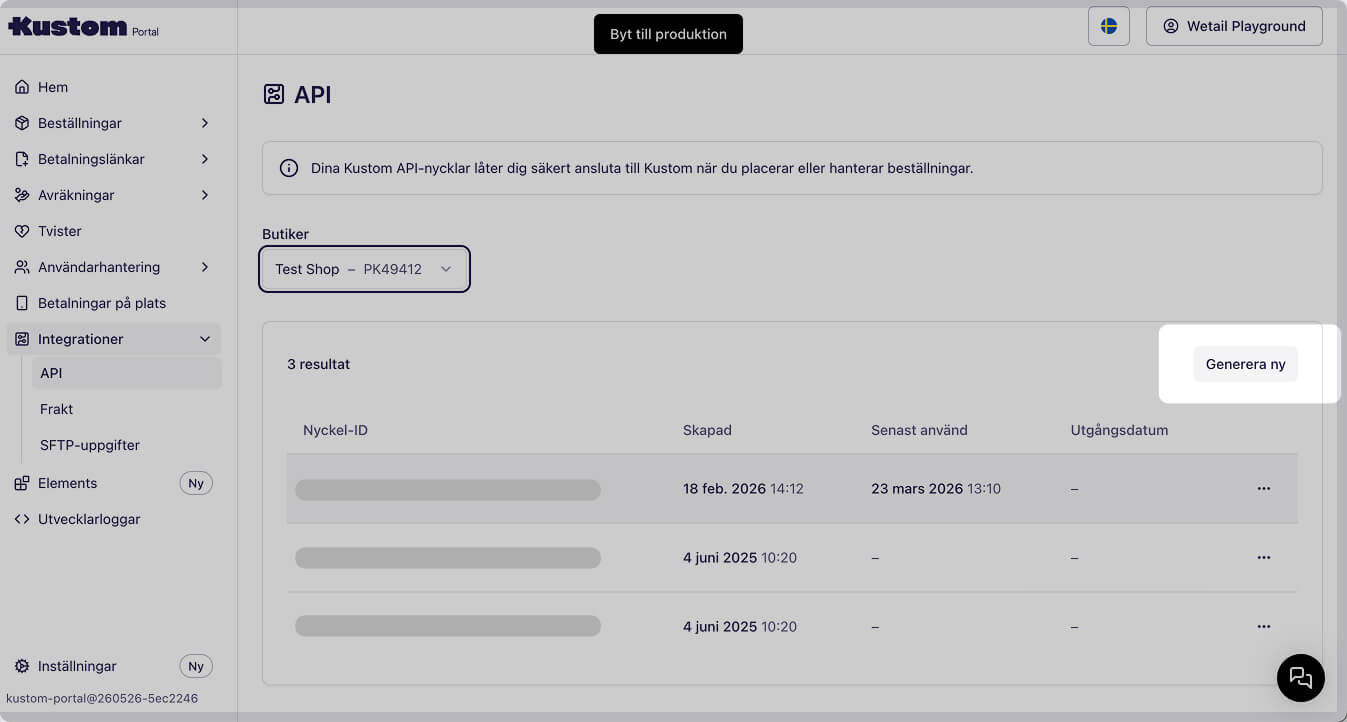Click the Ny badge next to Inställningar
This screenshot has width=1347, height=722.
(x=196, y=666)
